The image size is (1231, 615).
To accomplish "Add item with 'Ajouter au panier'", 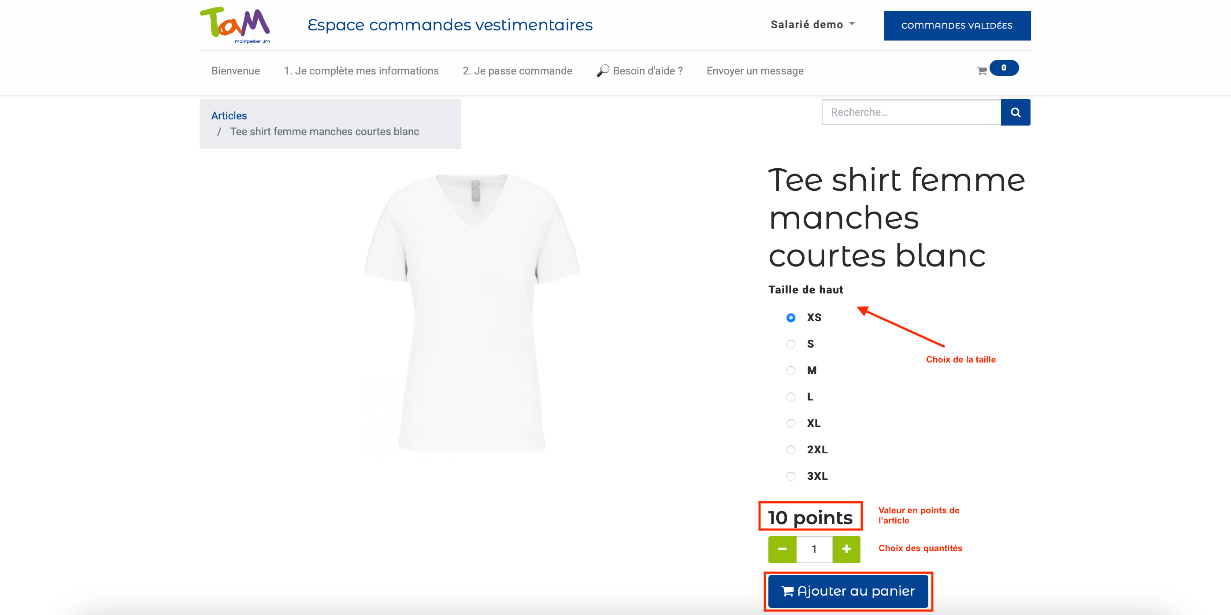I will pos(848,591).
